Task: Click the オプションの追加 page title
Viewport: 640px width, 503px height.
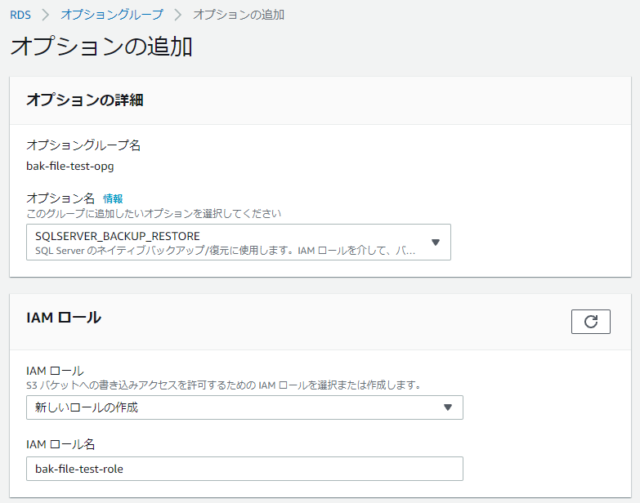Action: tap(101, 46)
